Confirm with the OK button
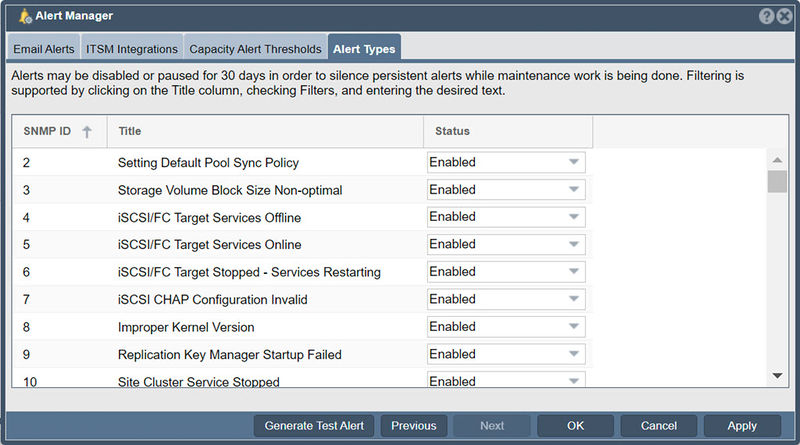Image resolution: width=800 pixels, height=445 pixels. click(x=576, y=426)
